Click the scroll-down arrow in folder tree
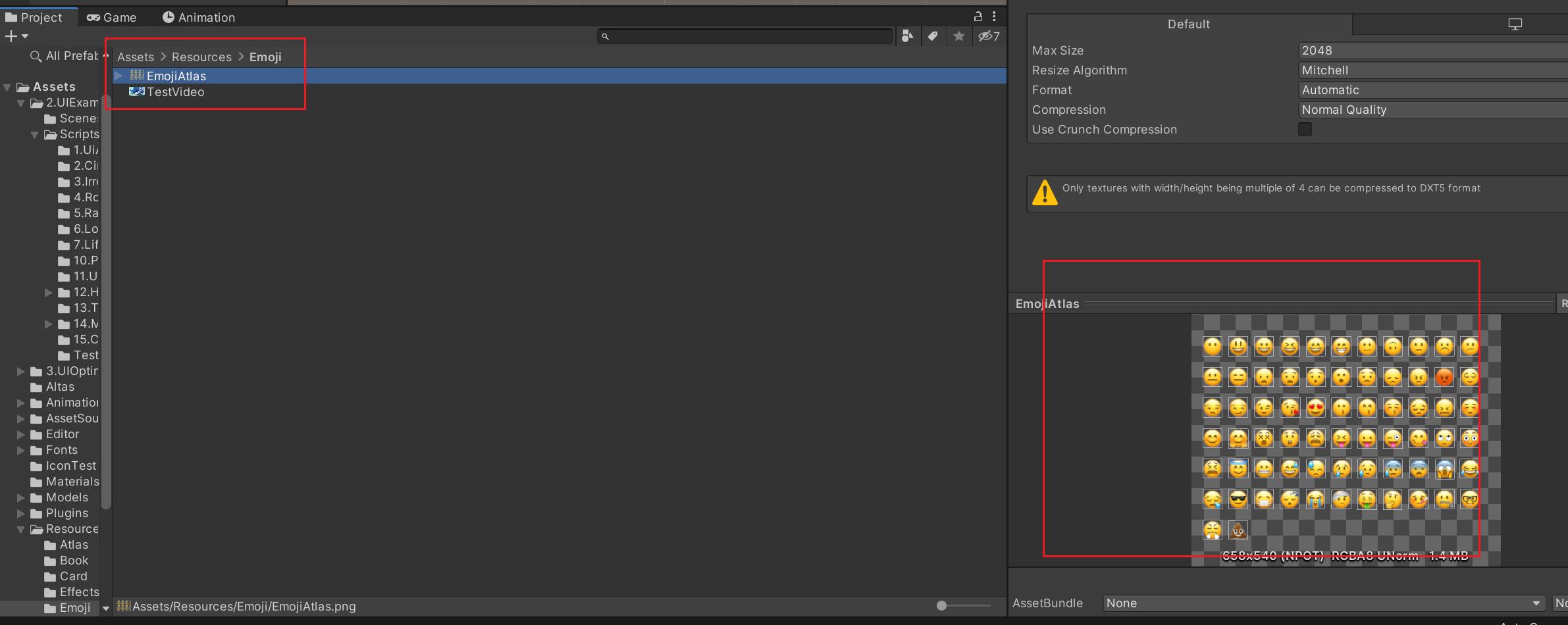The width and height of the screenshot is (1568, 625). tap(106, 609)
